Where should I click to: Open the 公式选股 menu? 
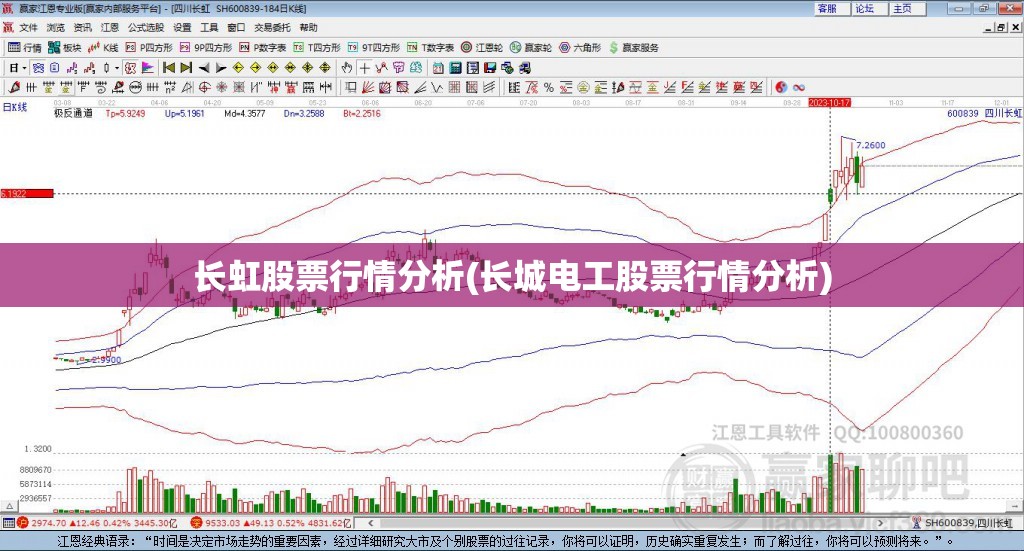[x=146, y=27]
